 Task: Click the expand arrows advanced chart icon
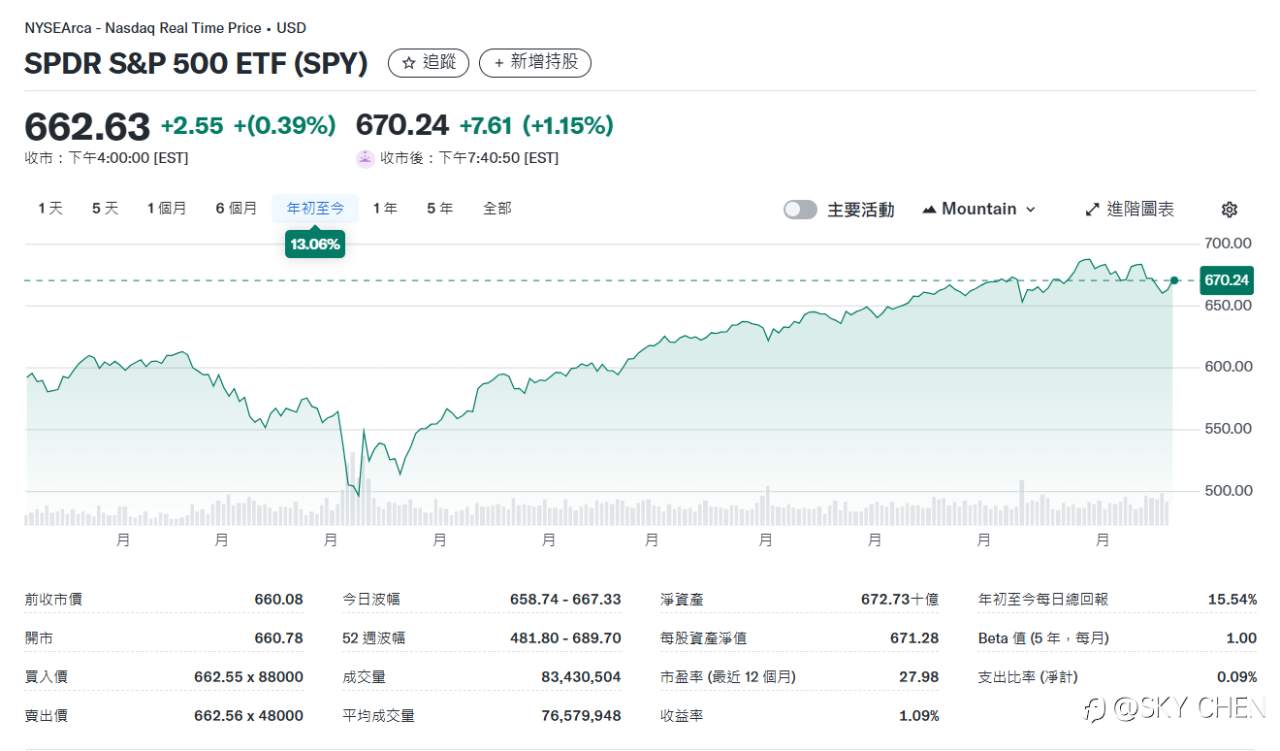click(x=1092, y=209)
